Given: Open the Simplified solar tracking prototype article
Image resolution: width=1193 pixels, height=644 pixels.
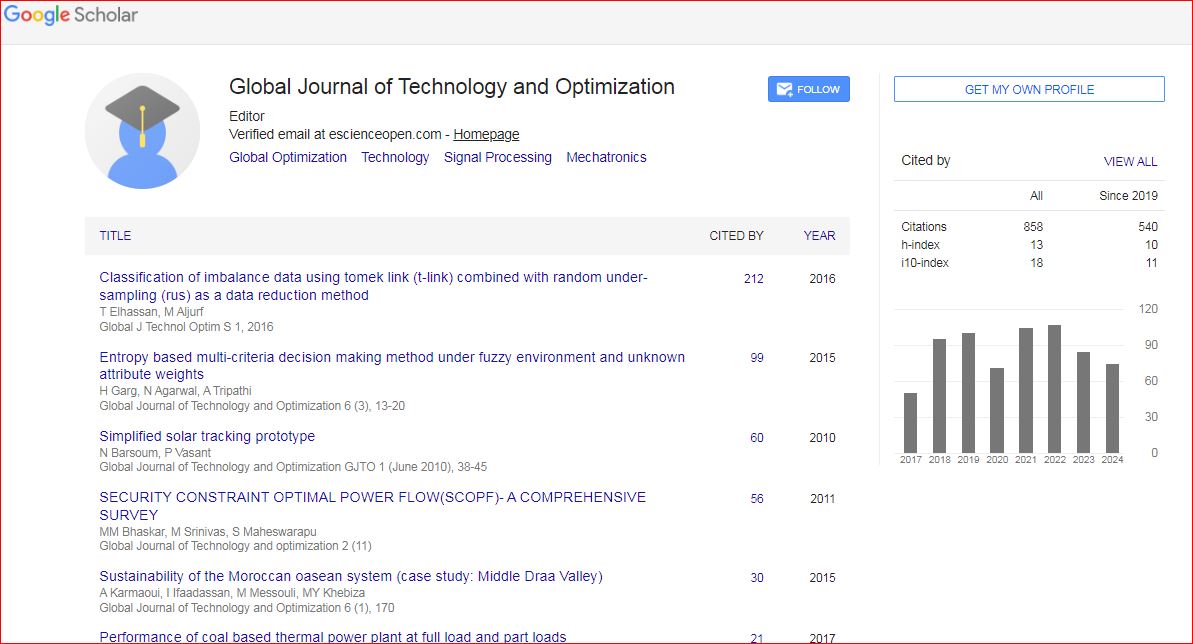Looking at the screenshot, I should 207,436.
